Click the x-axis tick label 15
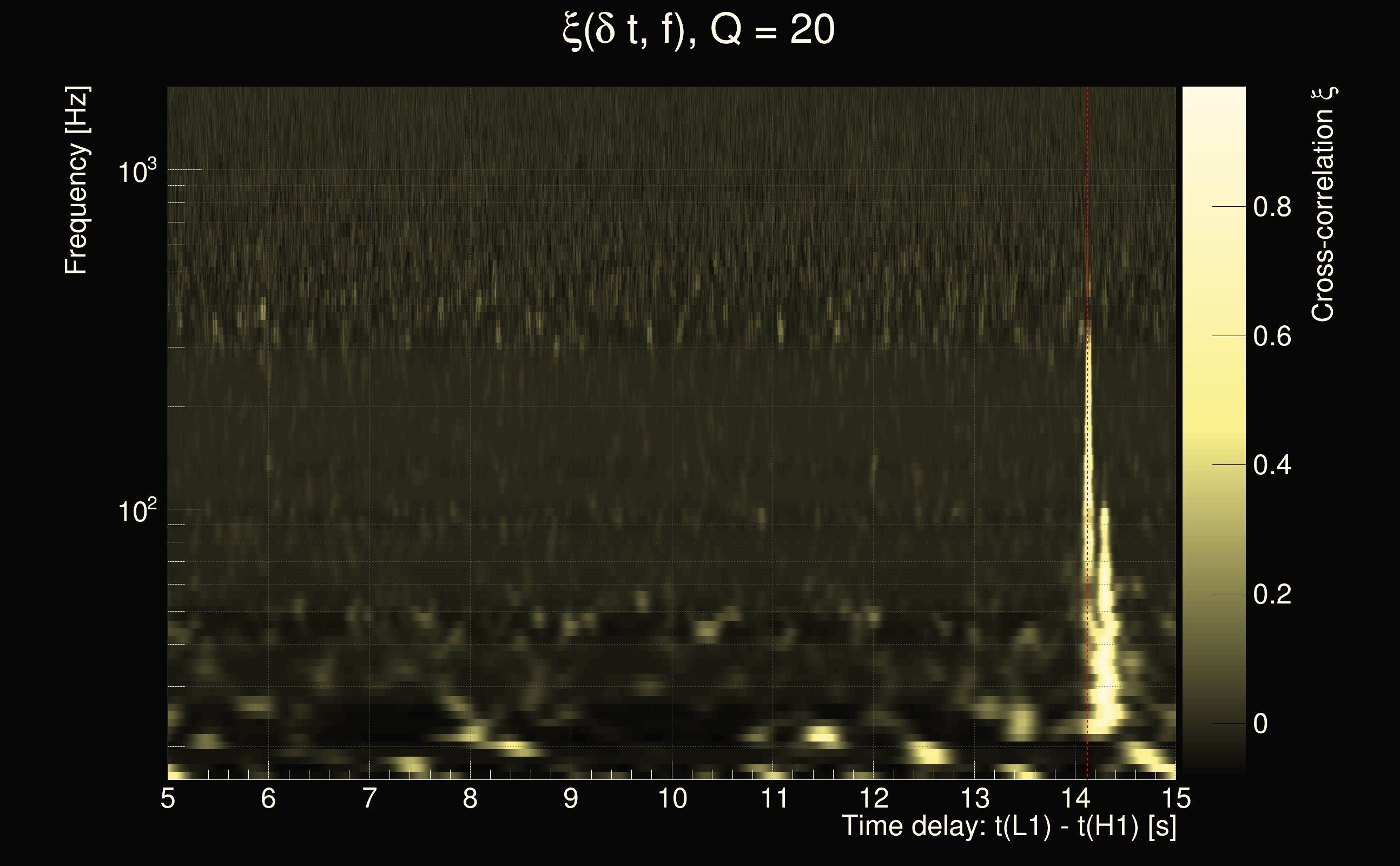Image resolution: width=1400 pixels, height=866 pixels. 1176,798
